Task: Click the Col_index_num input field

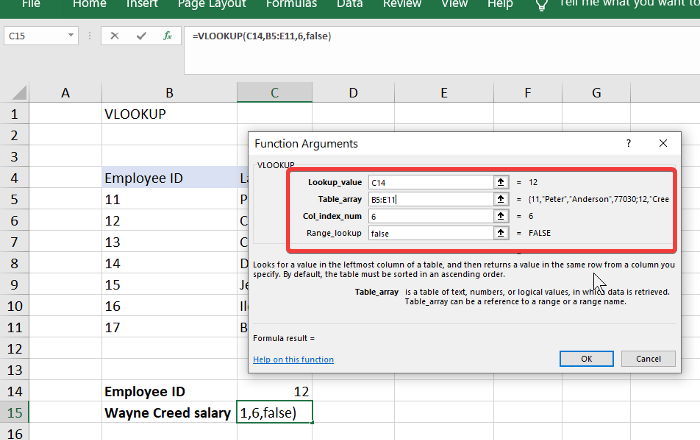Action: coord(430,216)
